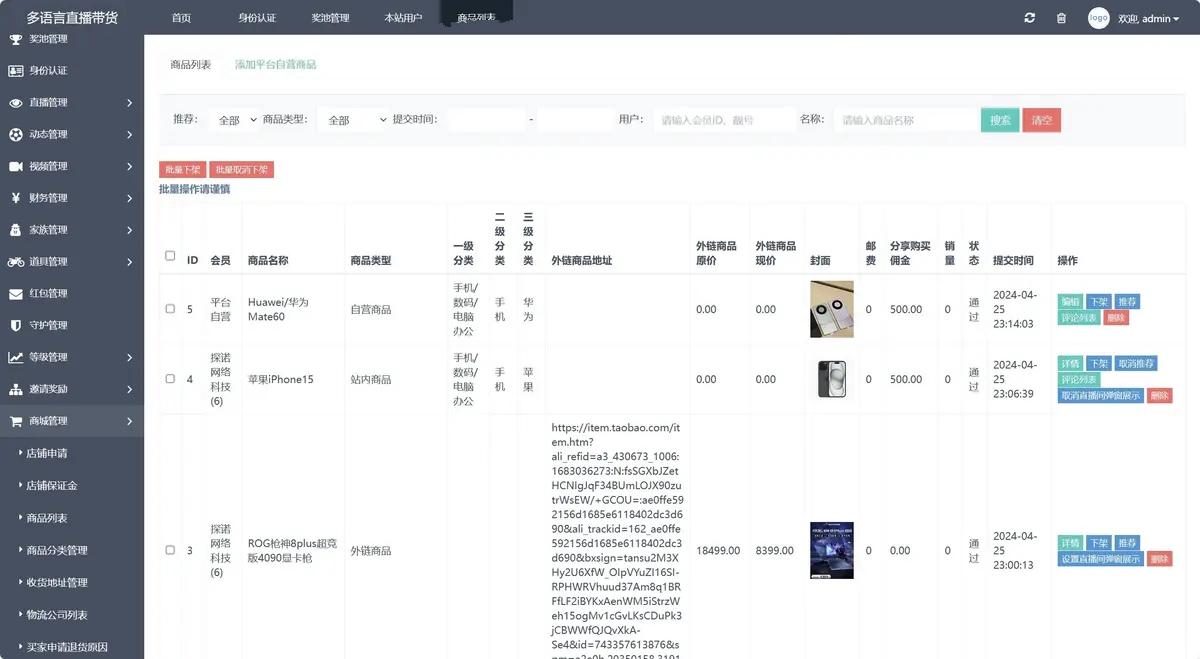Click the shopping cart icon for 商城管理
Image resolution: width=1200 pixels, height=659 pixels.
tap(16, 421)
